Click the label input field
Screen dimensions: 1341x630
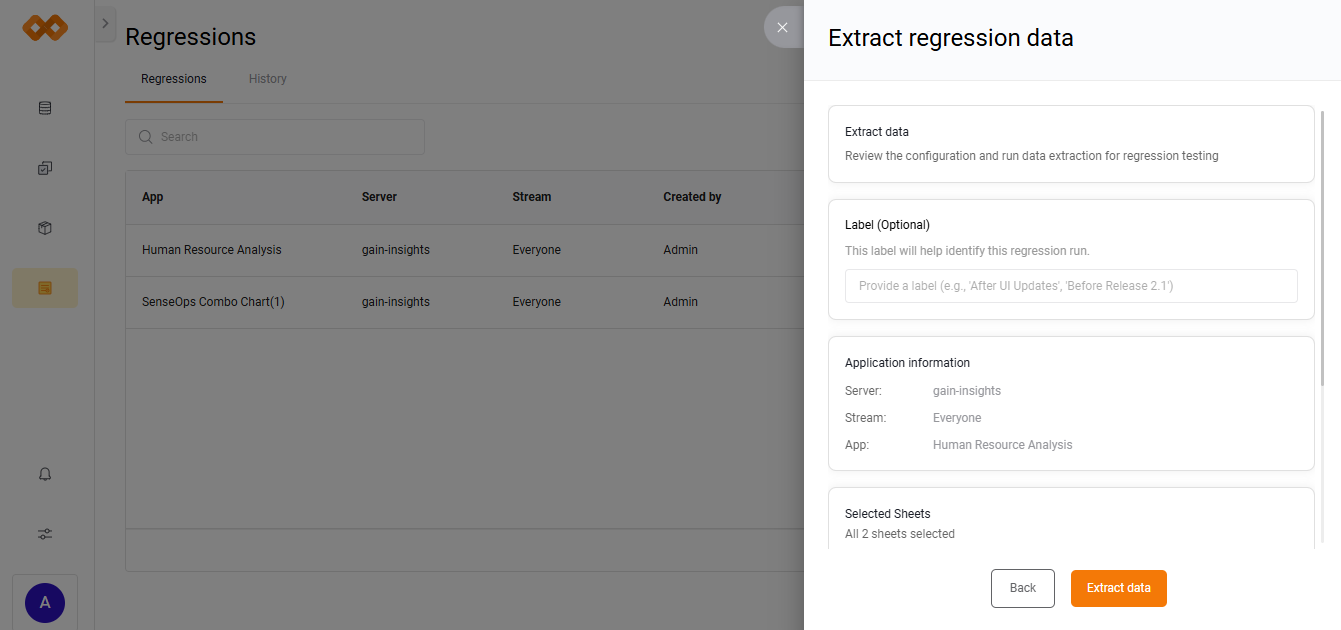click(1070, 286)
